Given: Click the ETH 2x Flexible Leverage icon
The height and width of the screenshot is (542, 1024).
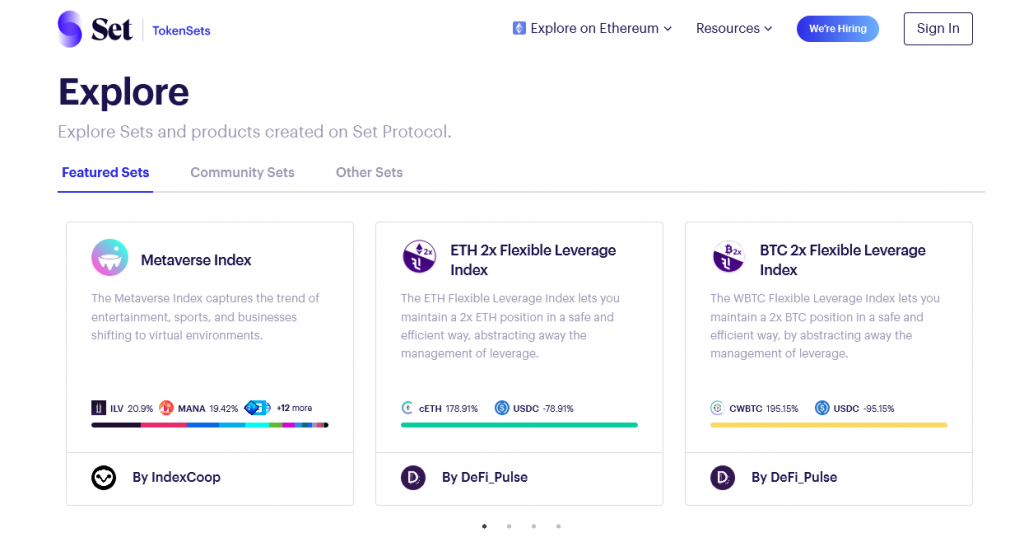Looking at the screenshot, I should coord(419,256).
